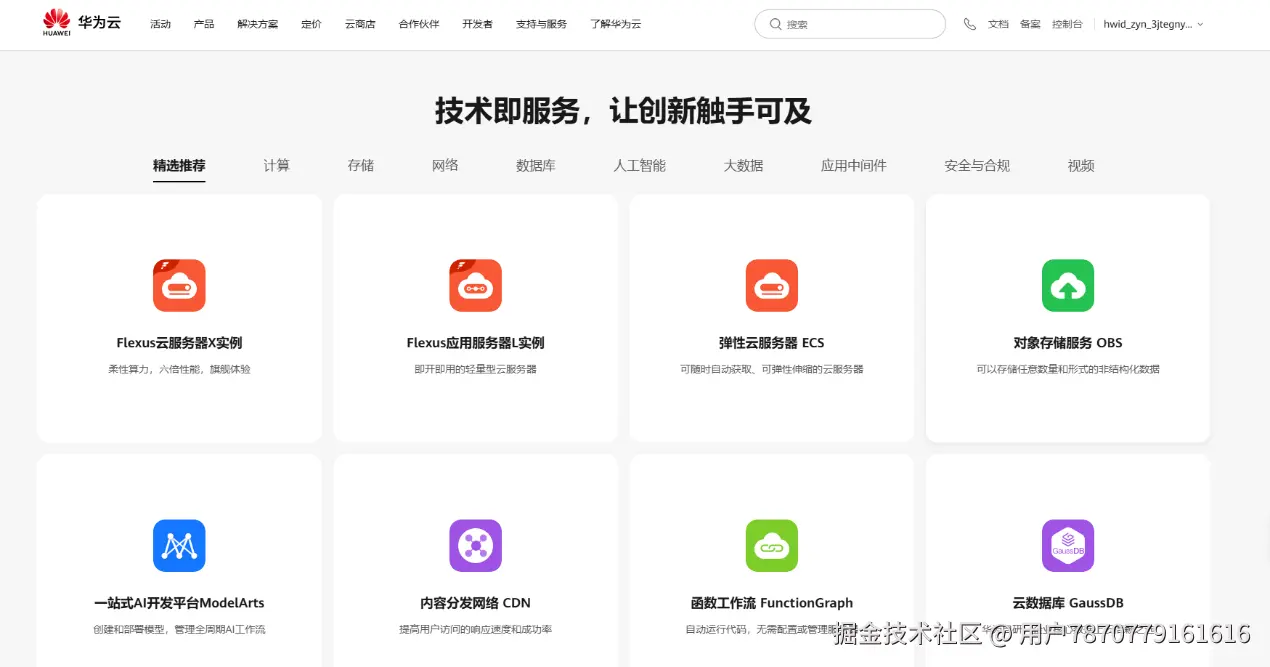
Task: Open the 了解华为云 menu
Action: pyautogui.click(x=615, y=24)
